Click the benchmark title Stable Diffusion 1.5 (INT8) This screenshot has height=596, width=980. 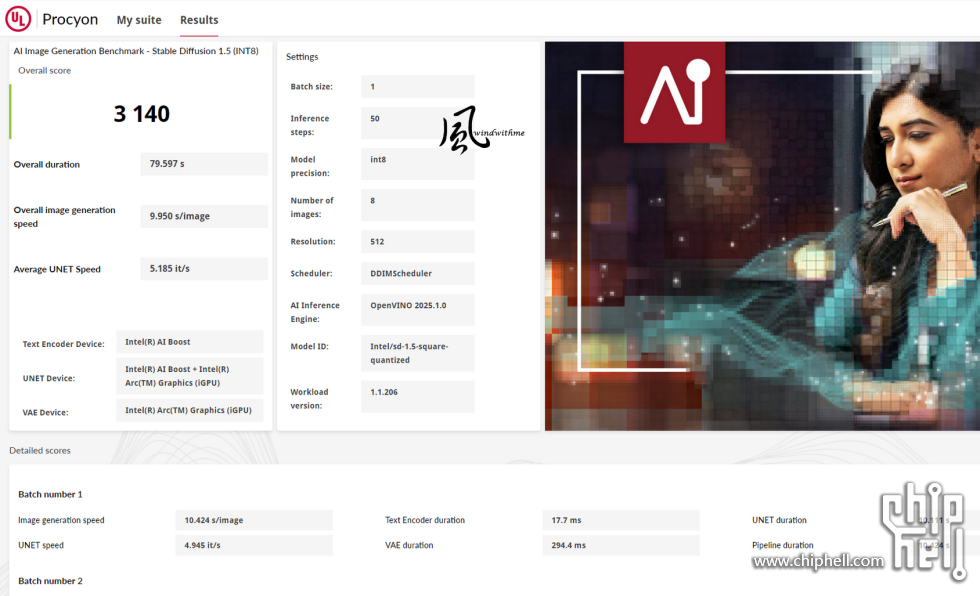(136, 51)
